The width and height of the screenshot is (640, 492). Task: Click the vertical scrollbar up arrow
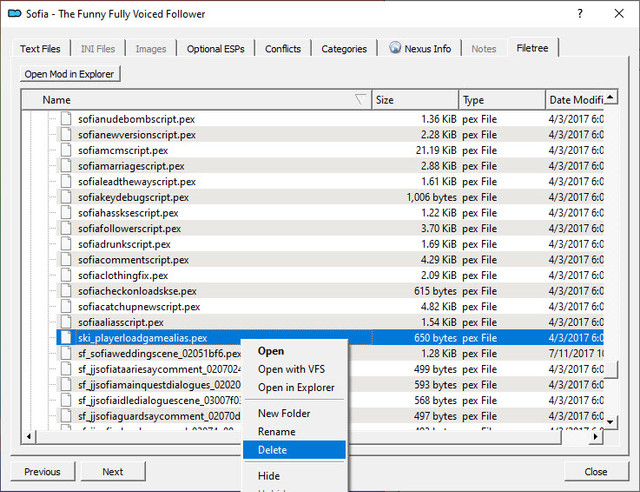(x=611, y=97)
